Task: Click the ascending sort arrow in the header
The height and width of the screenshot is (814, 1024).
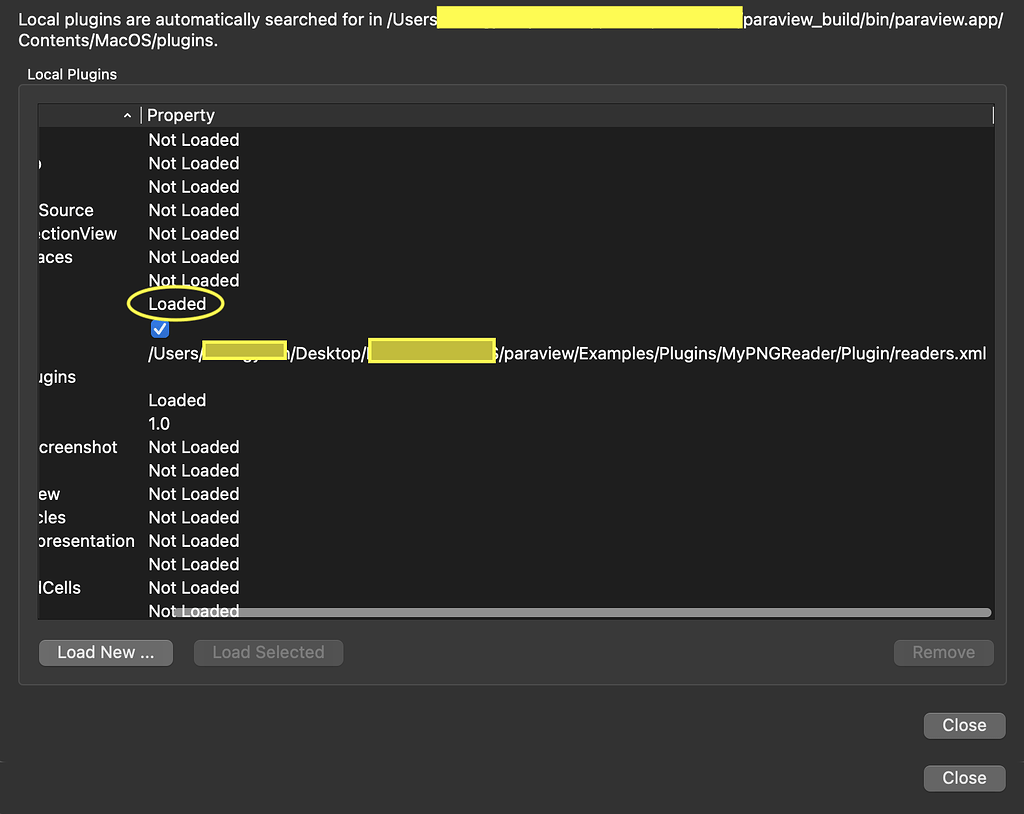Action: [x=127, y=115]
